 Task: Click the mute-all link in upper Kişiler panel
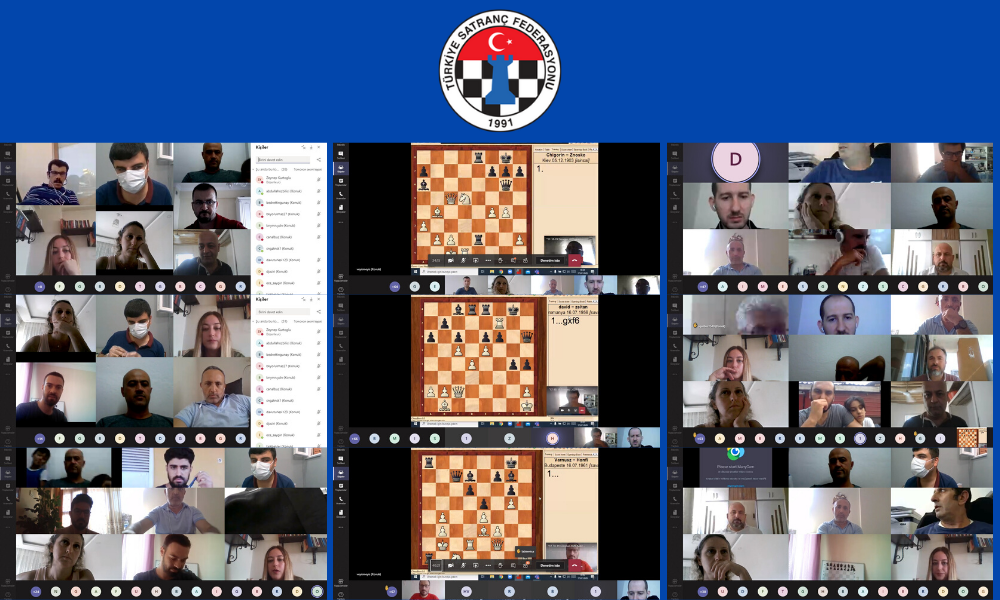pos(307,170)
